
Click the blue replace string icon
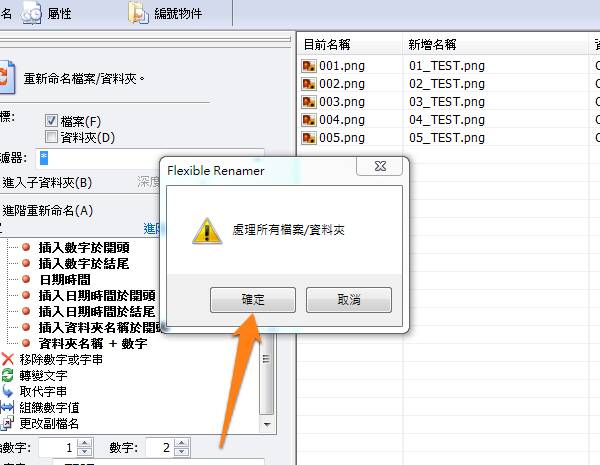coord(8,391)
